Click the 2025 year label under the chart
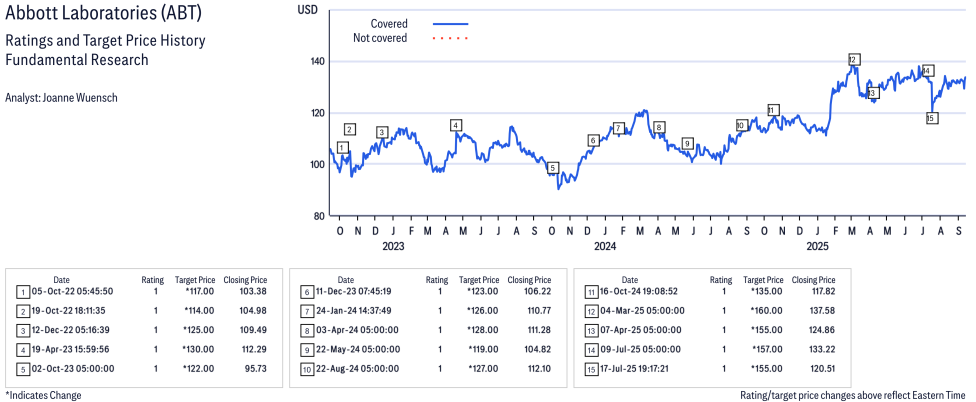Viewport: 976px width, 402px height. [817, 246]
